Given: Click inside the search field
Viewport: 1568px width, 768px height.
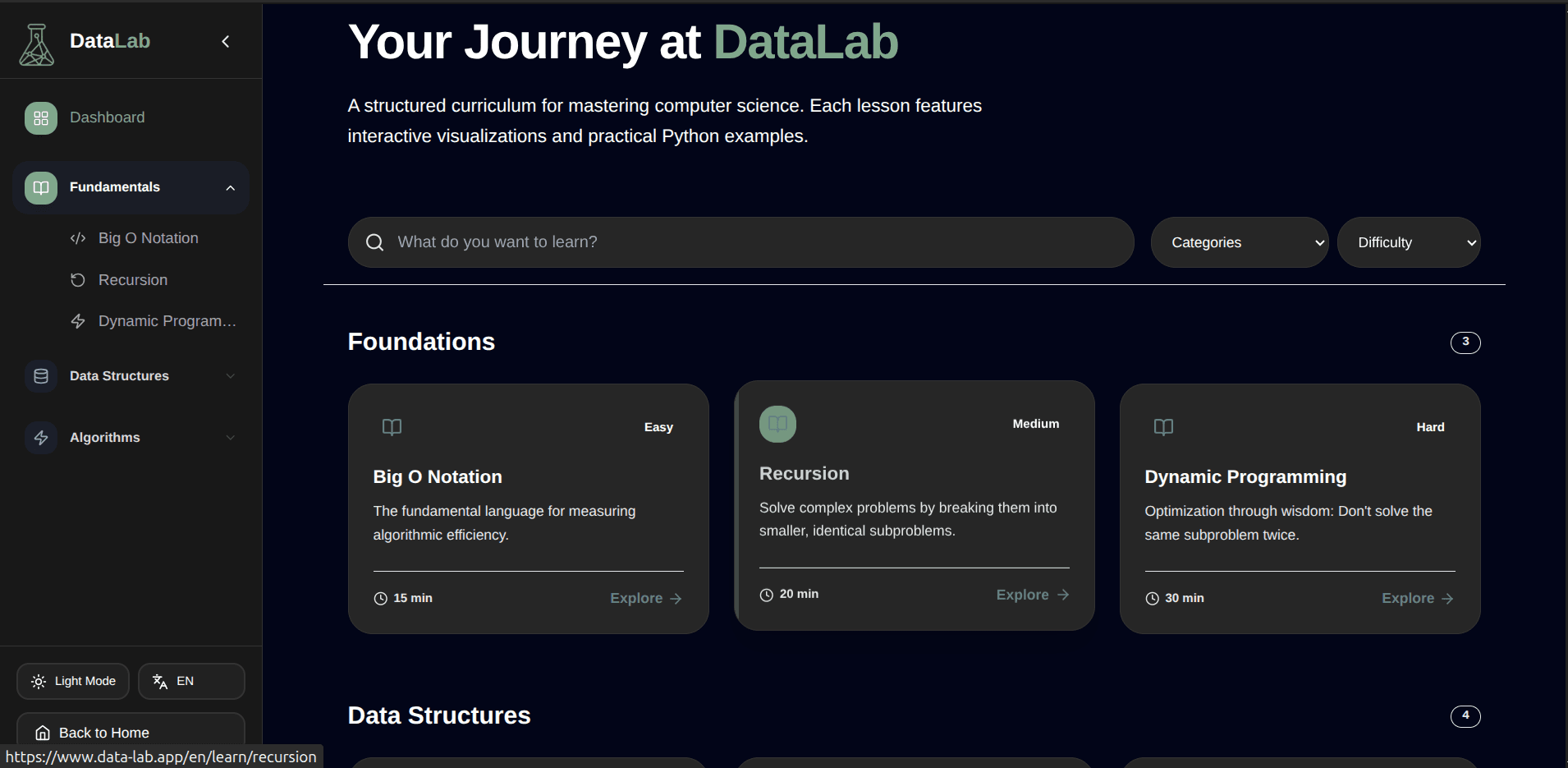Looking at the screenshot, I should [x=739, y=242].
